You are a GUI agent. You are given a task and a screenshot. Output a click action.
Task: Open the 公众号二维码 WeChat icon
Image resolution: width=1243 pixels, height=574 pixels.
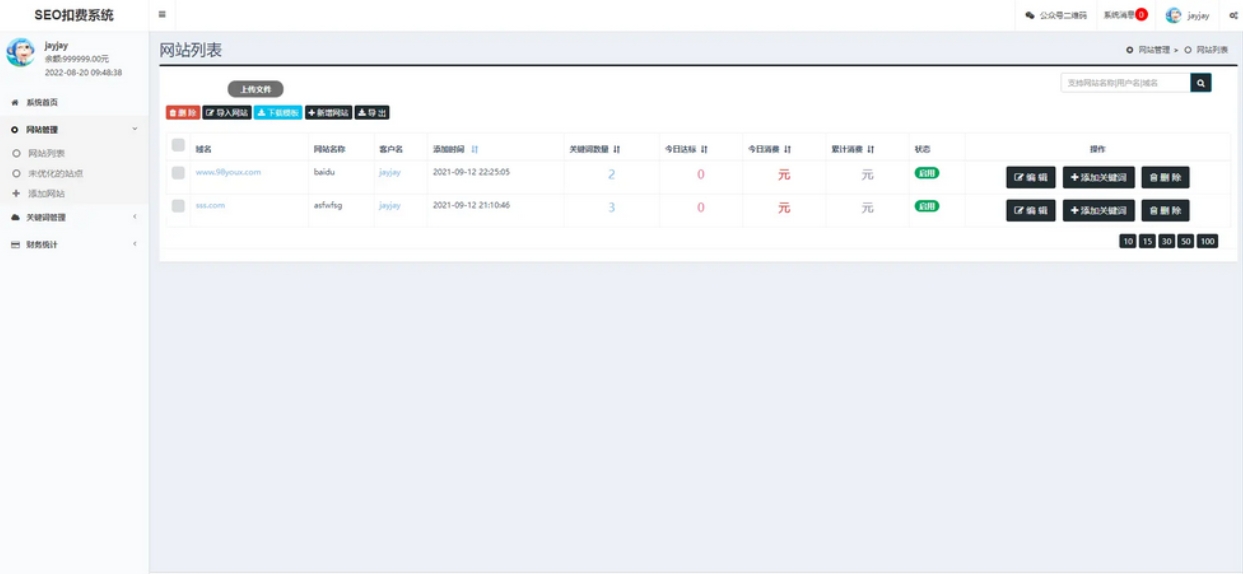coord(1030,16)
